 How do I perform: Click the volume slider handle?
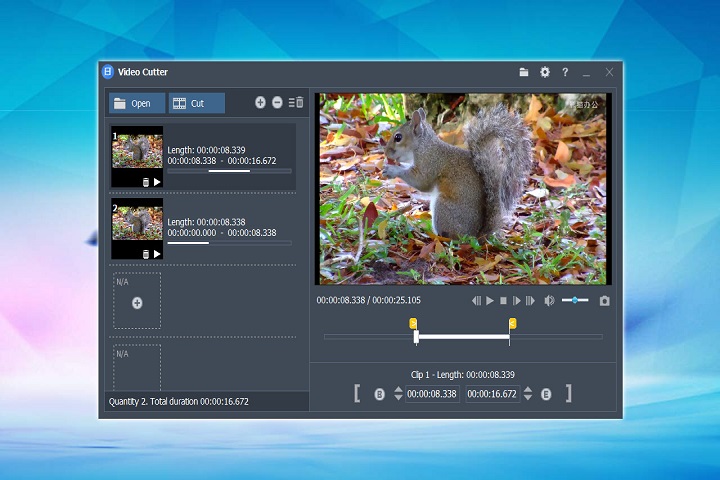[x=574, y=300]
